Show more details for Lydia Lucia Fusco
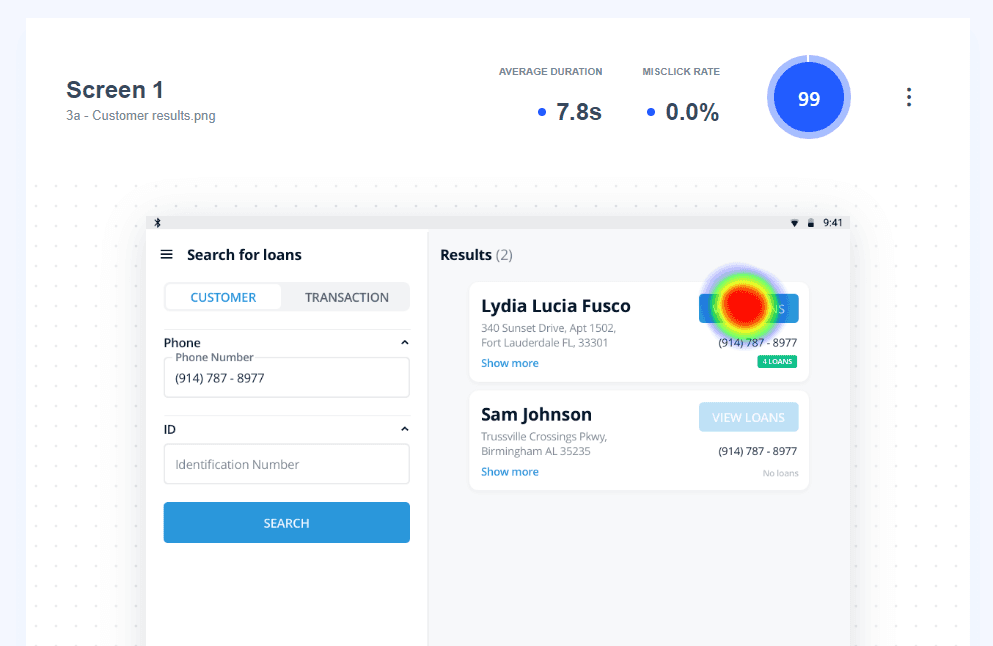This screenshot has width=993, height=646. pos(510,363)
